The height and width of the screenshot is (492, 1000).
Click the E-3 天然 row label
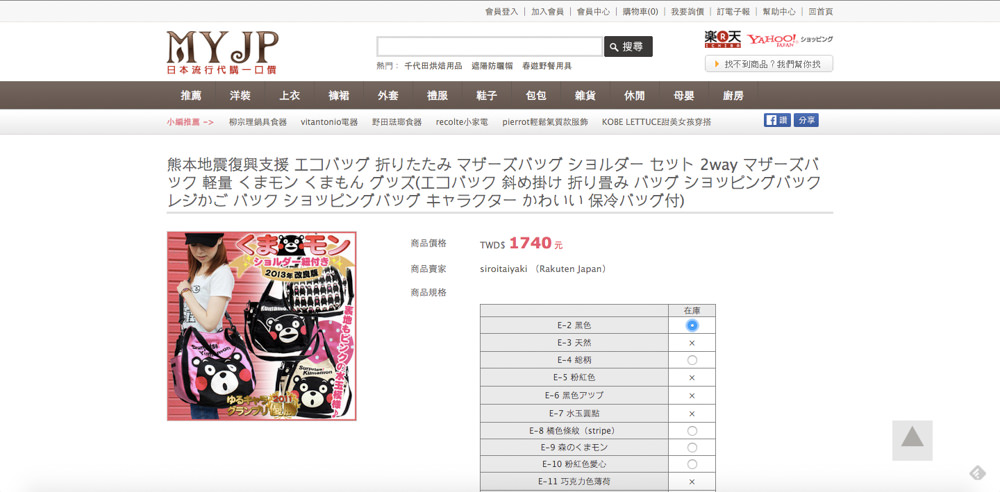[574, 343]
